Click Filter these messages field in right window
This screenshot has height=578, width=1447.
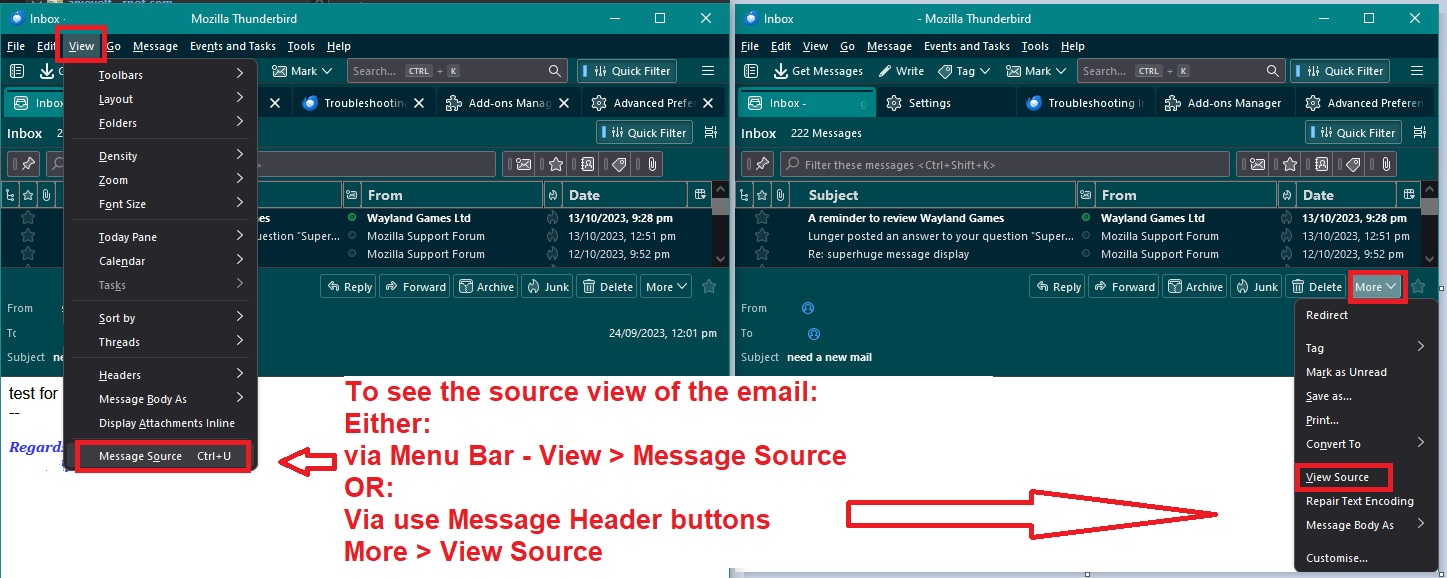1005,164
